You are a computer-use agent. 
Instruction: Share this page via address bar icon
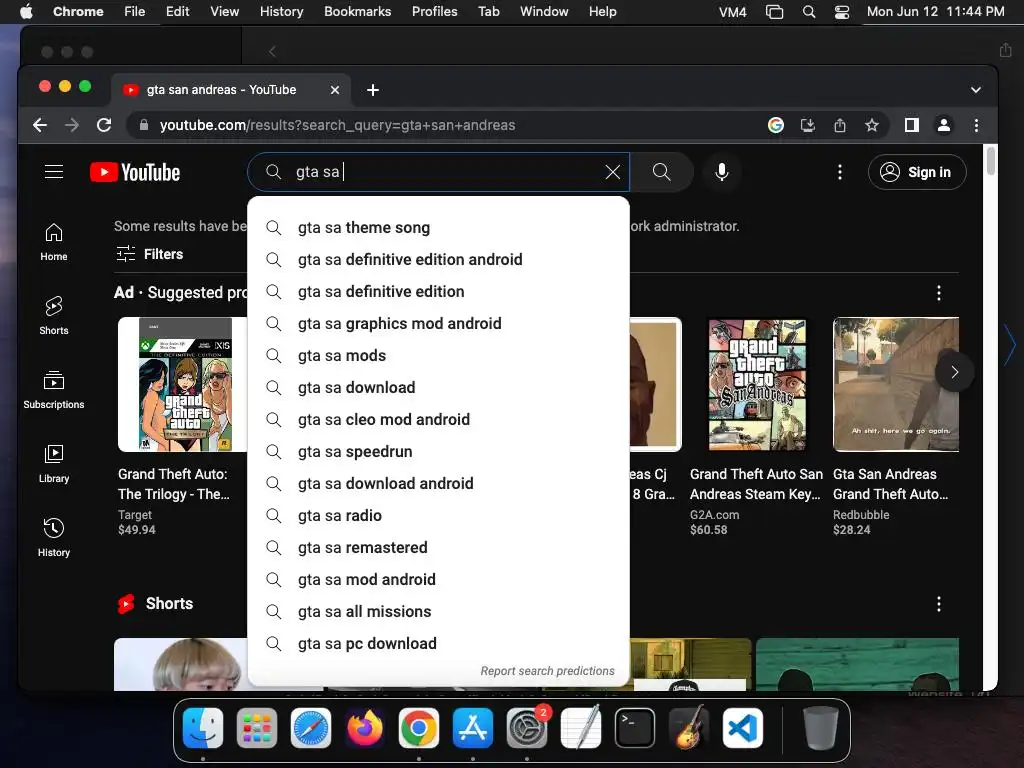[x=840, y=125]
